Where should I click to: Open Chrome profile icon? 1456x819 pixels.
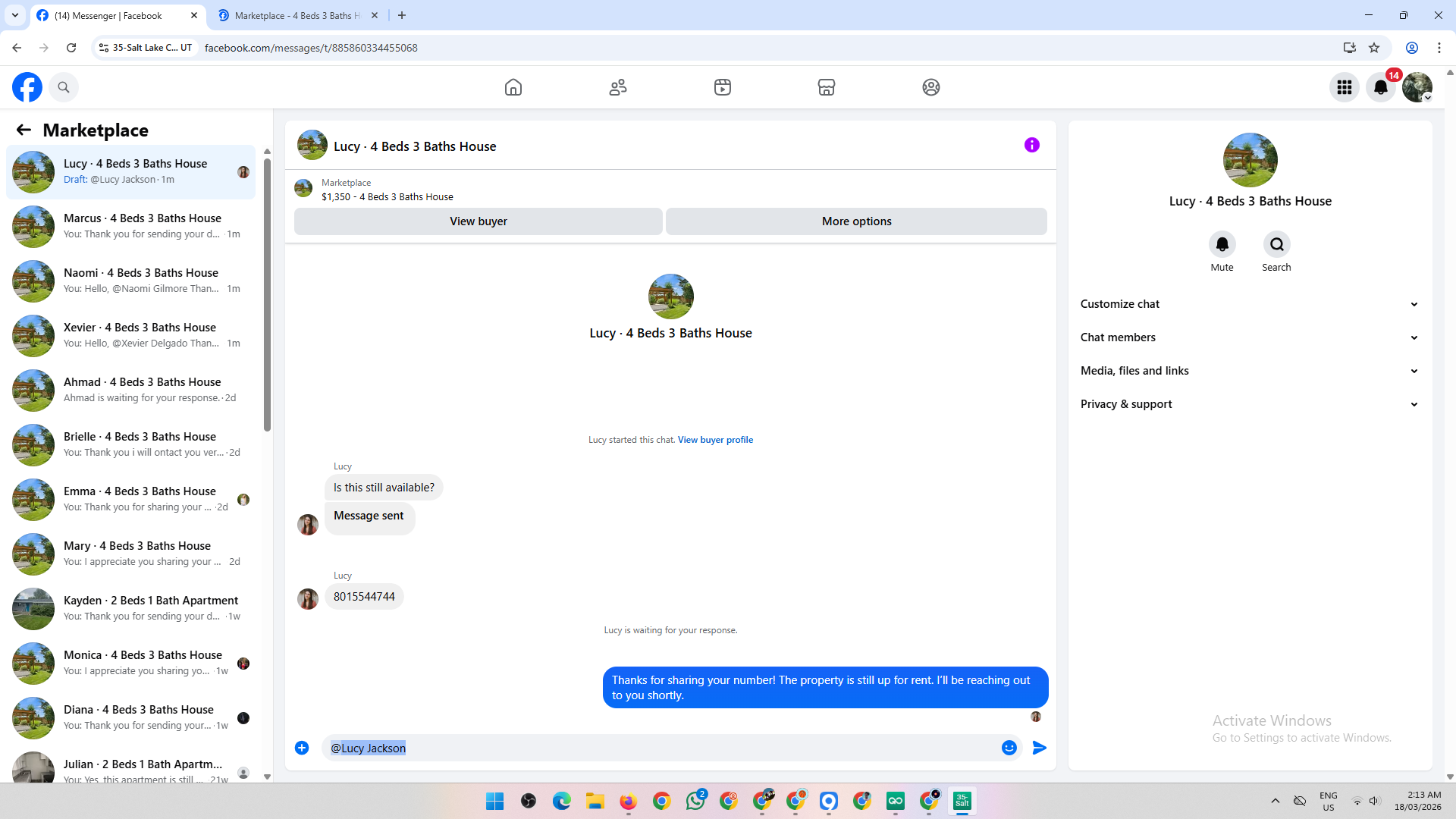pos(1412,48)
